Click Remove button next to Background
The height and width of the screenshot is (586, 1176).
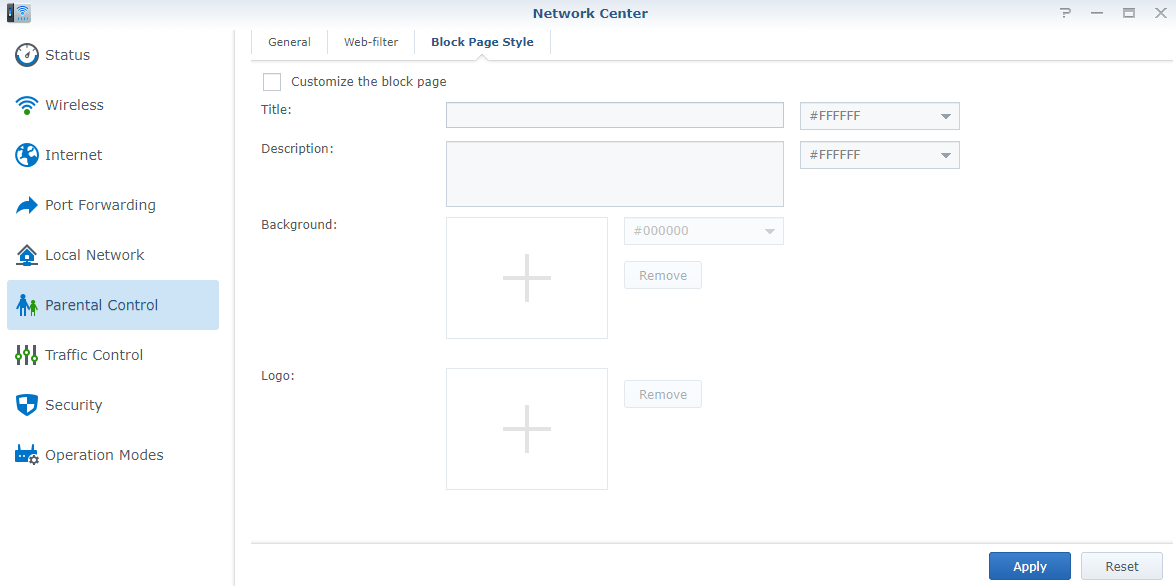point(662,275)
